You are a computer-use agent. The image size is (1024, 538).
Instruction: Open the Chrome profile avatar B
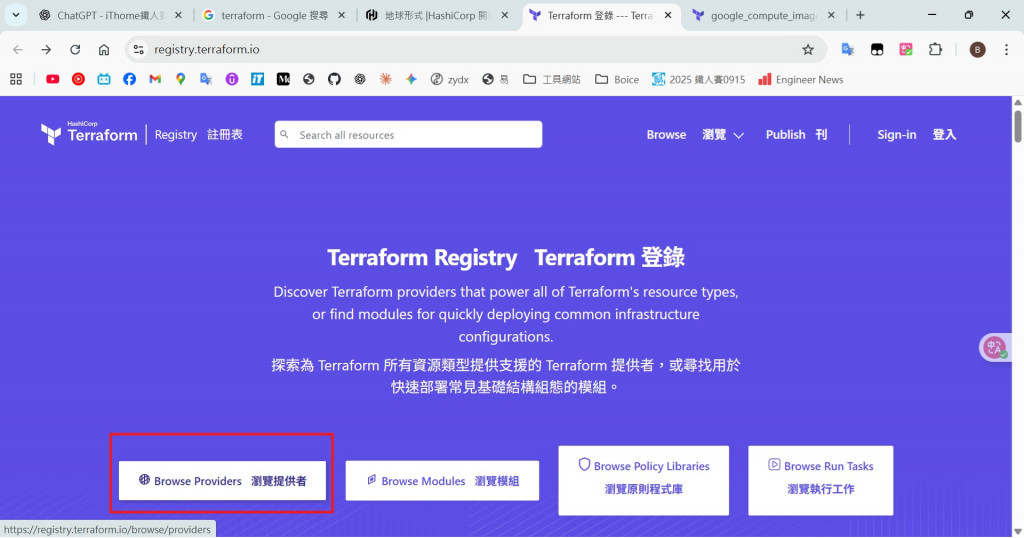(x=977, y=50)
